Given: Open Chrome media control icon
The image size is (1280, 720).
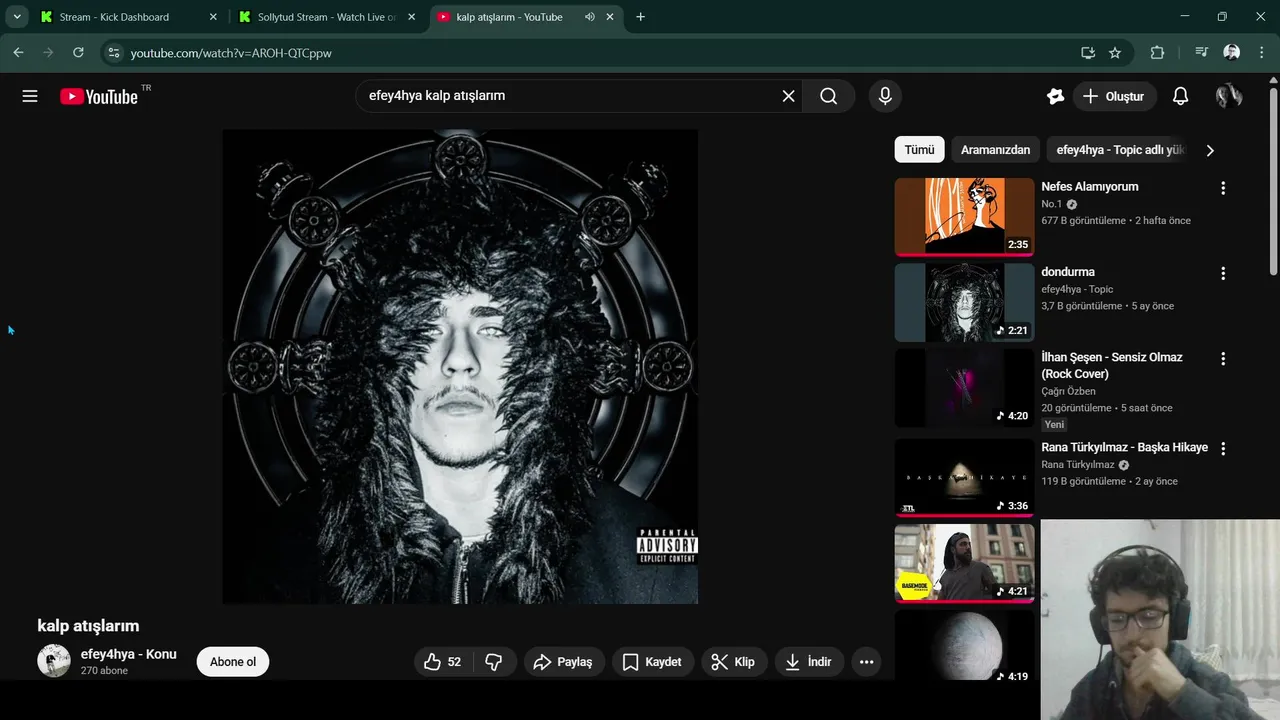Looking at the screenshot, I should coord(1201,52).
